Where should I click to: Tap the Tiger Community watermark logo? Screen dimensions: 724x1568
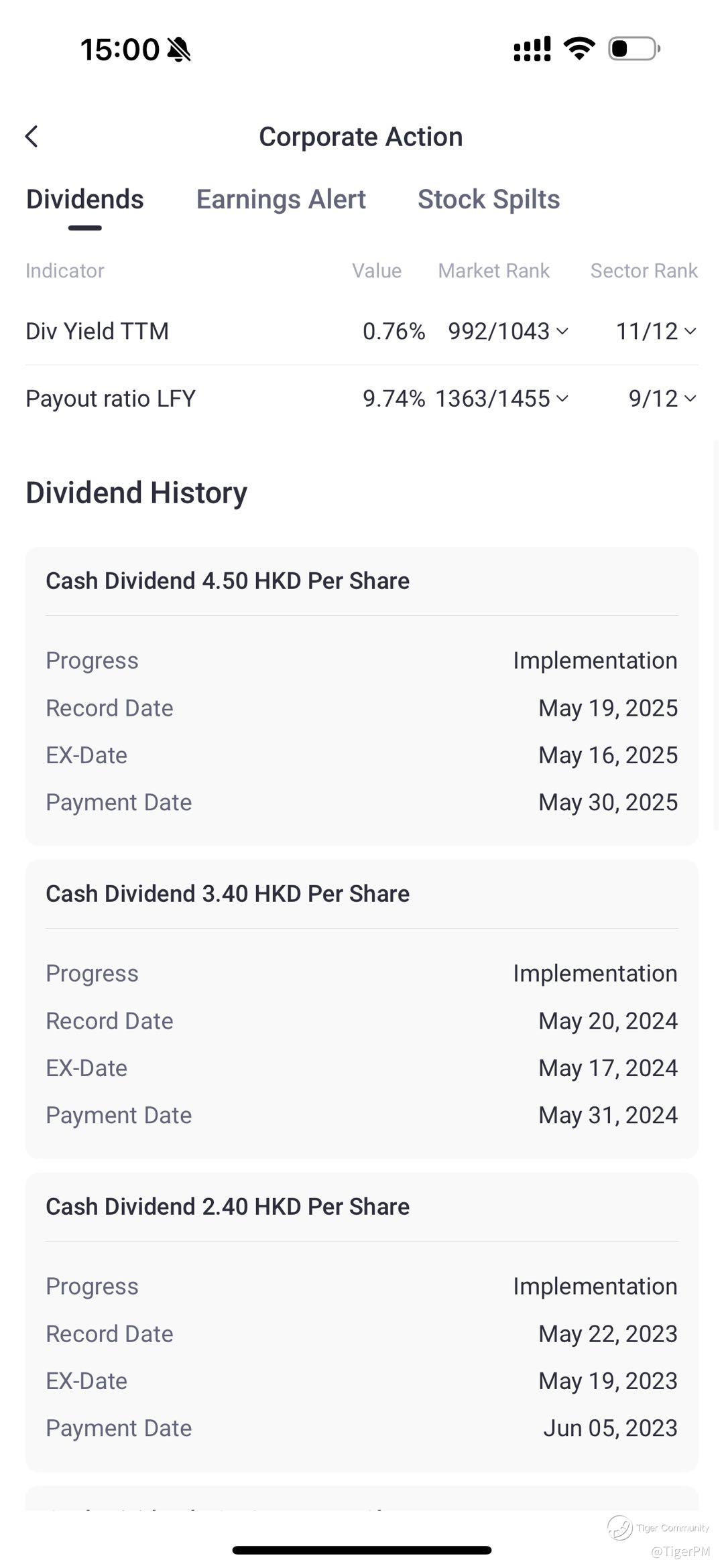(620, 1527)
